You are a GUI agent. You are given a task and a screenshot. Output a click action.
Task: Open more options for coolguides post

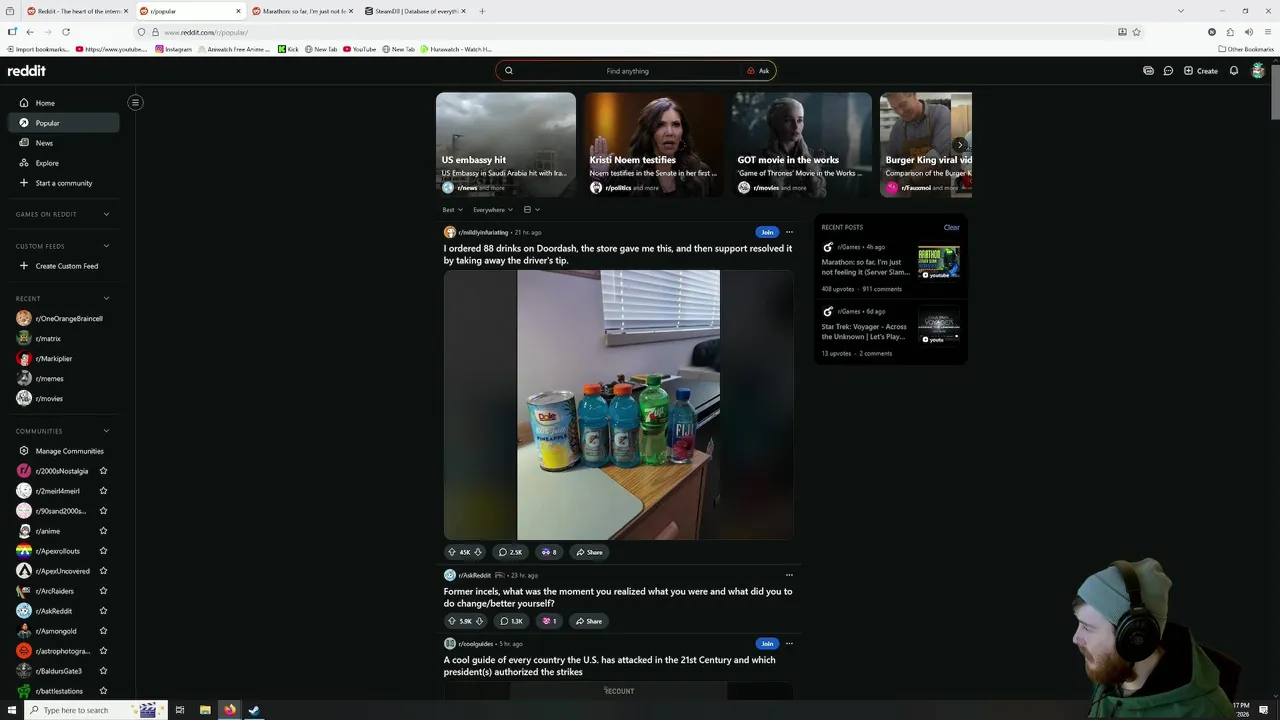[789, 644]
